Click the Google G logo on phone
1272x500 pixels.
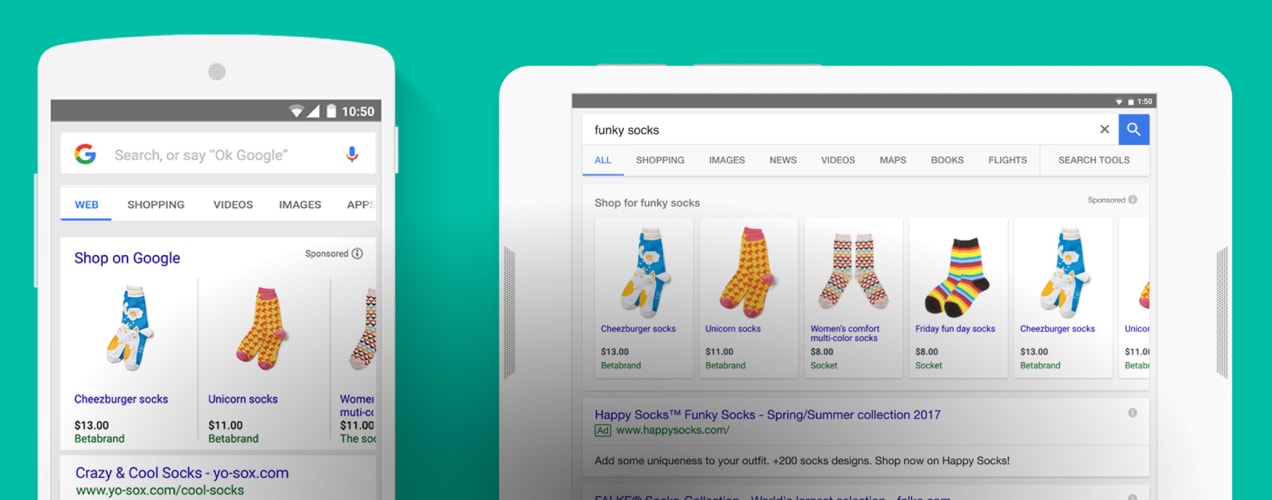(86, 154)
